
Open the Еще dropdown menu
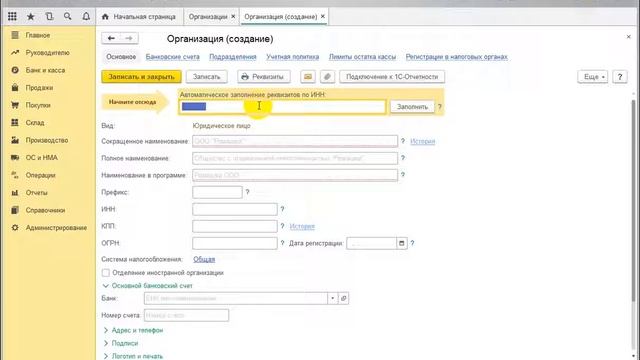pos(593,77)
